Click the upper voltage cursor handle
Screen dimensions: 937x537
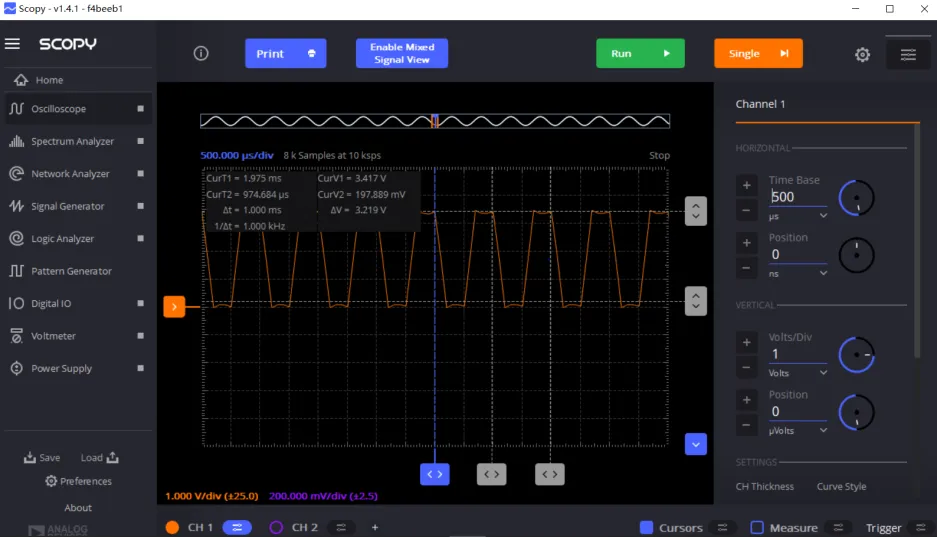(696, 211)
